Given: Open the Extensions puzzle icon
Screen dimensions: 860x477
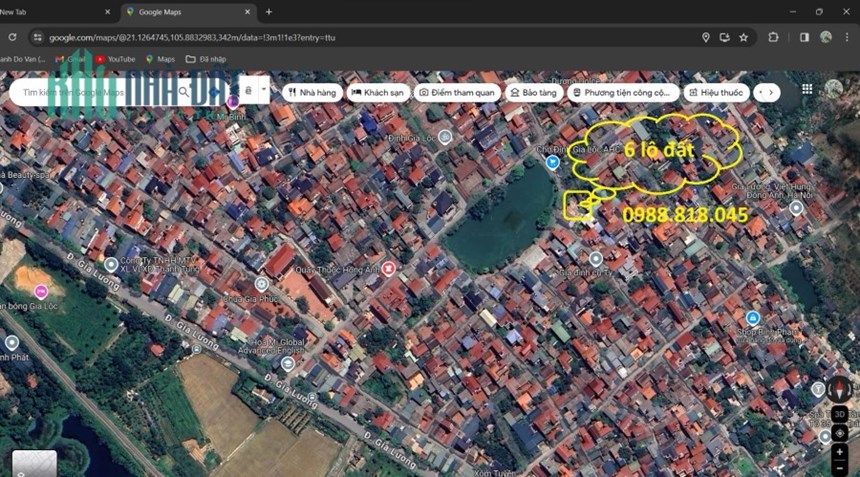Looking at the screenshot, I should (x=773, y=37).
